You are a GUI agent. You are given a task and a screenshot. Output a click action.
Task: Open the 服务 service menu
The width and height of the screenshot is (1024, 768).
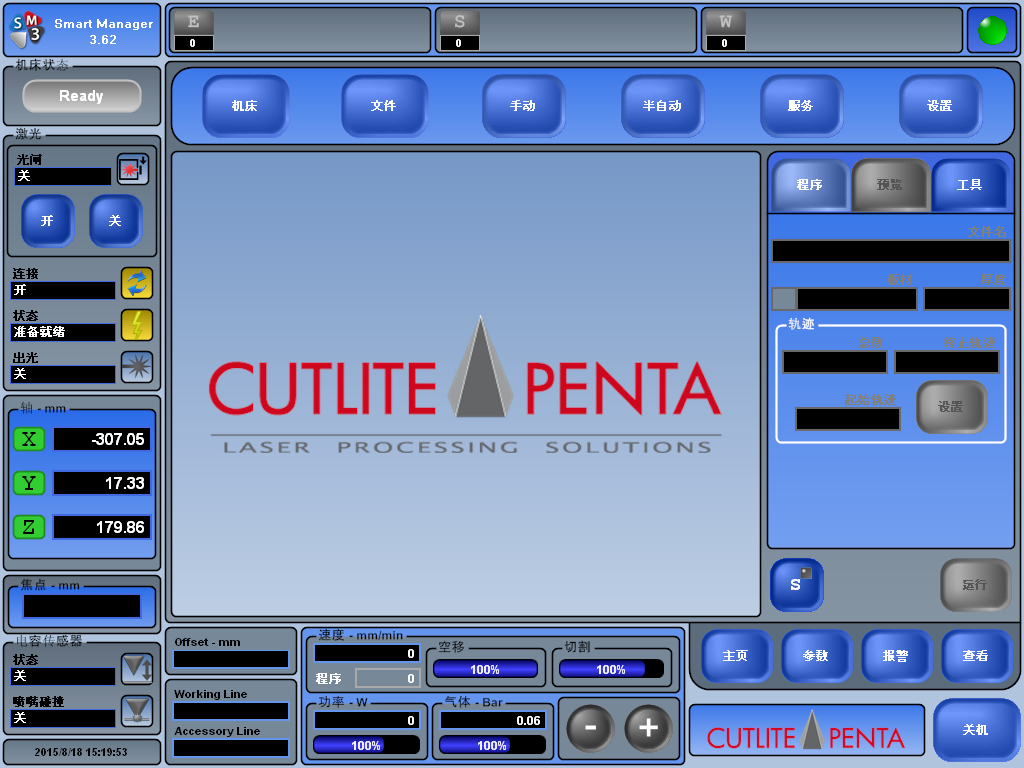click(x=801, y=106)
